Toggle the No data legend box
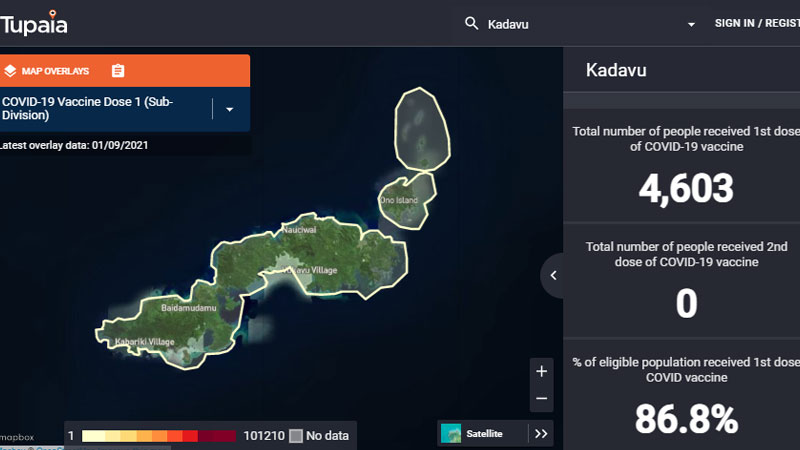 point(296,436)
